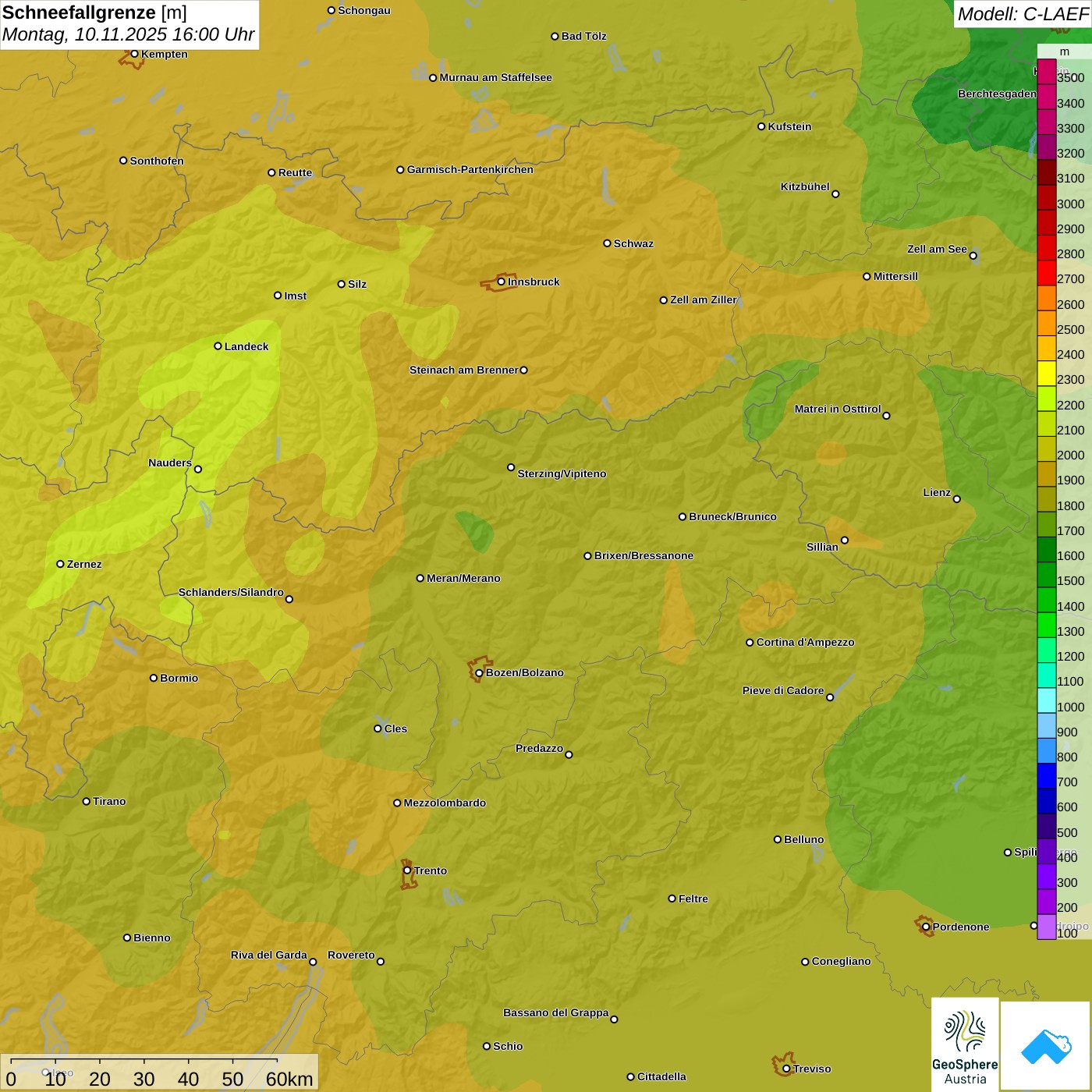Click the date "Montag, 10.11.2025 16:00 Uhr"
This screenshot has height=1092, width=1092.
pyautogui.click(x=129, y=34)
